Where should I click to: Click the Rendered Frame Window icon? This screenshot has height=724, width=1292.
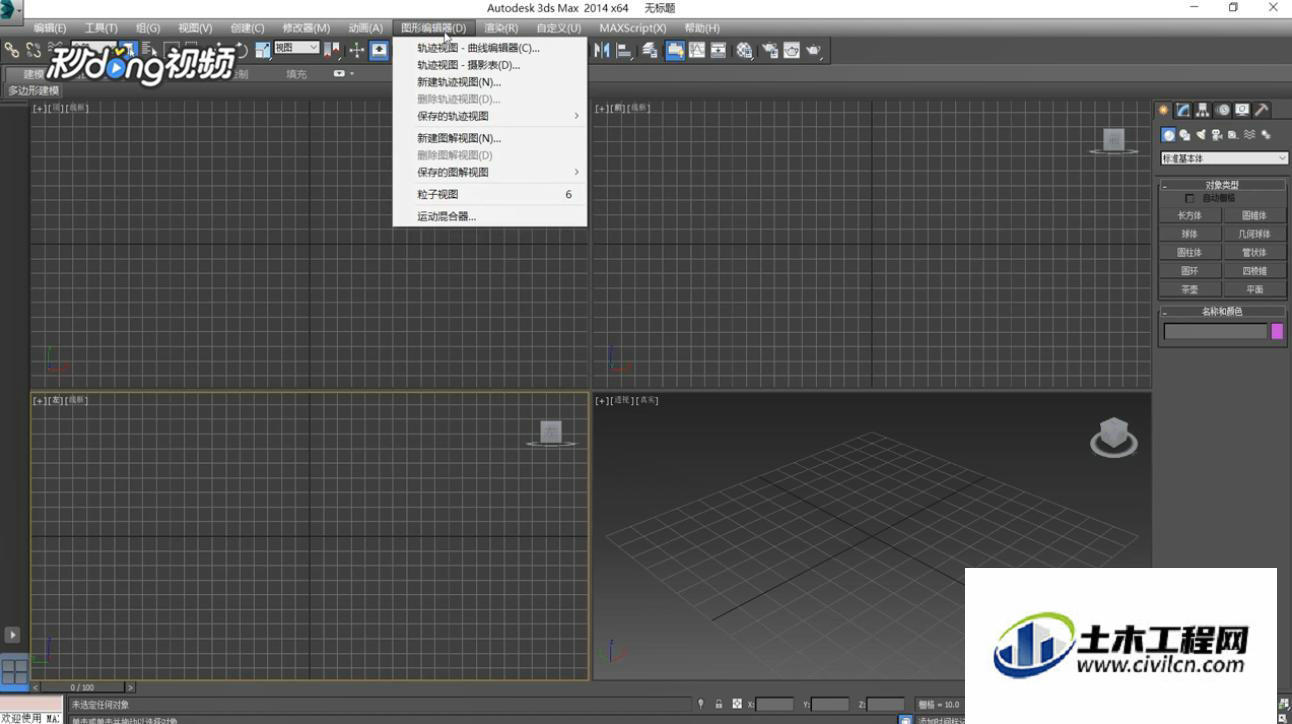coord(791,49)
